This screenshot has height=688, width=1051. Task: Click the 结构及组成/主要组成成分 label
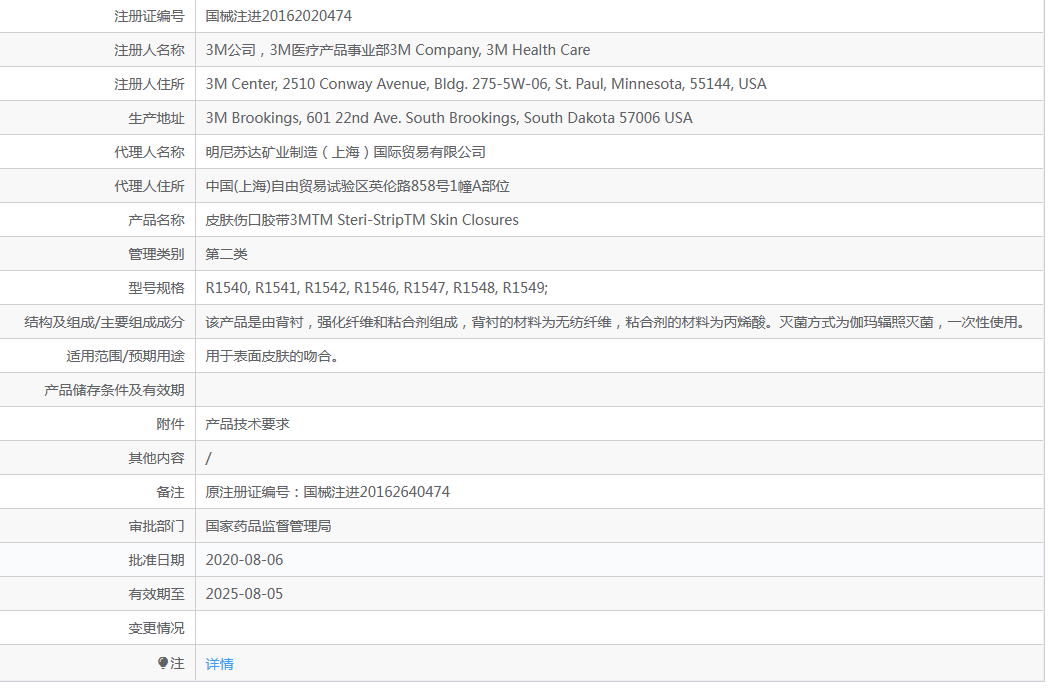coord(104,323)
